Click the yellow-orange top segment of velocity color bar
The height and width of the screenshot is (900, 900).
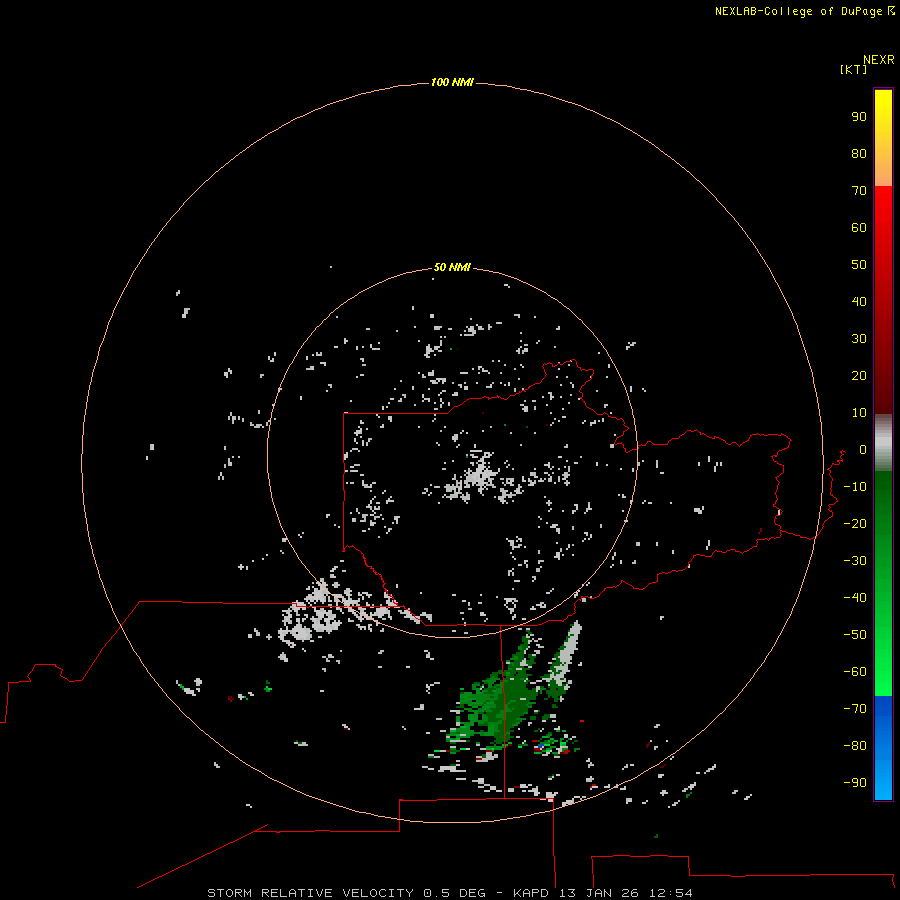coord(883,138)
